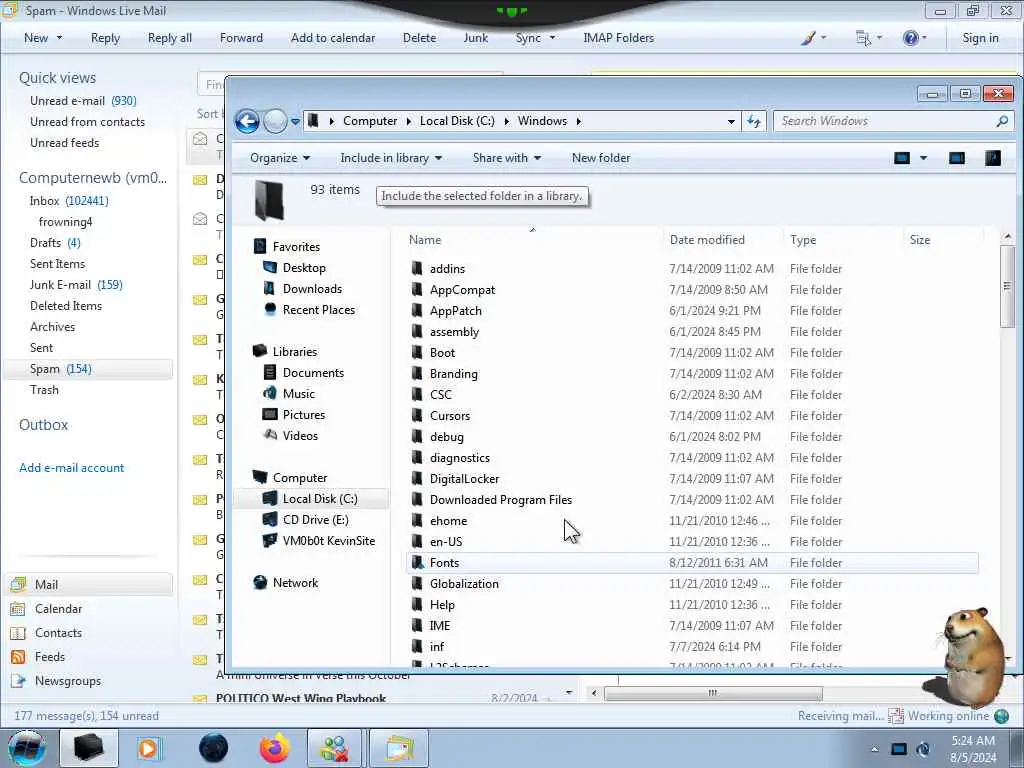The image size is (1024, 768).
Task: Open the recent pages dropdown next to forward button
Action: coord(295,121)
